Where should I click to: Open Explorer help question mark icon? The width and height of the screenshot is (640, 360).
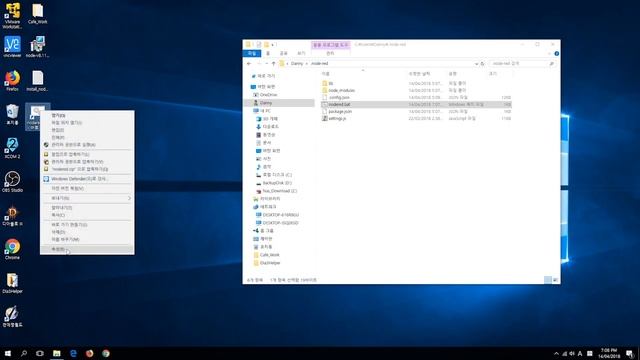pyautogui.click(x=556, y=53)
